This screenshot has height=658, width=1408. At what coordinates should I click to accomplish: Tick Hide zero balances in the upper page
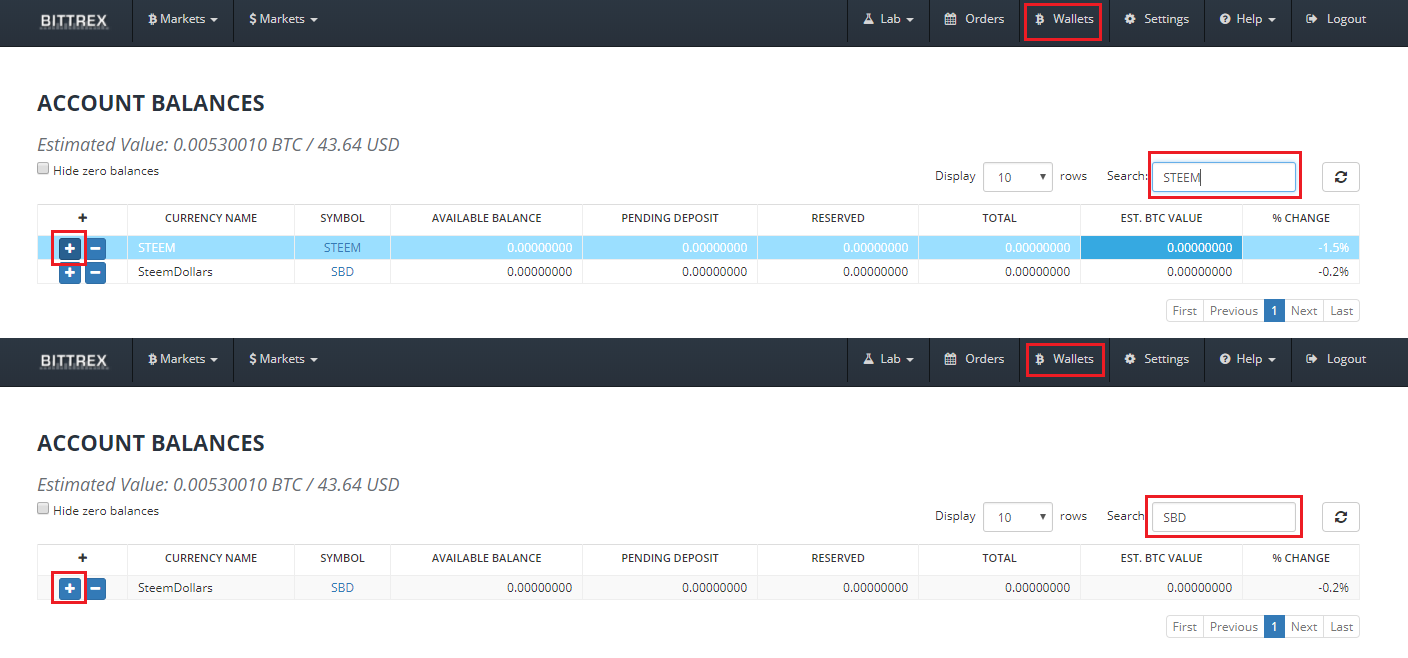(43, 169)
